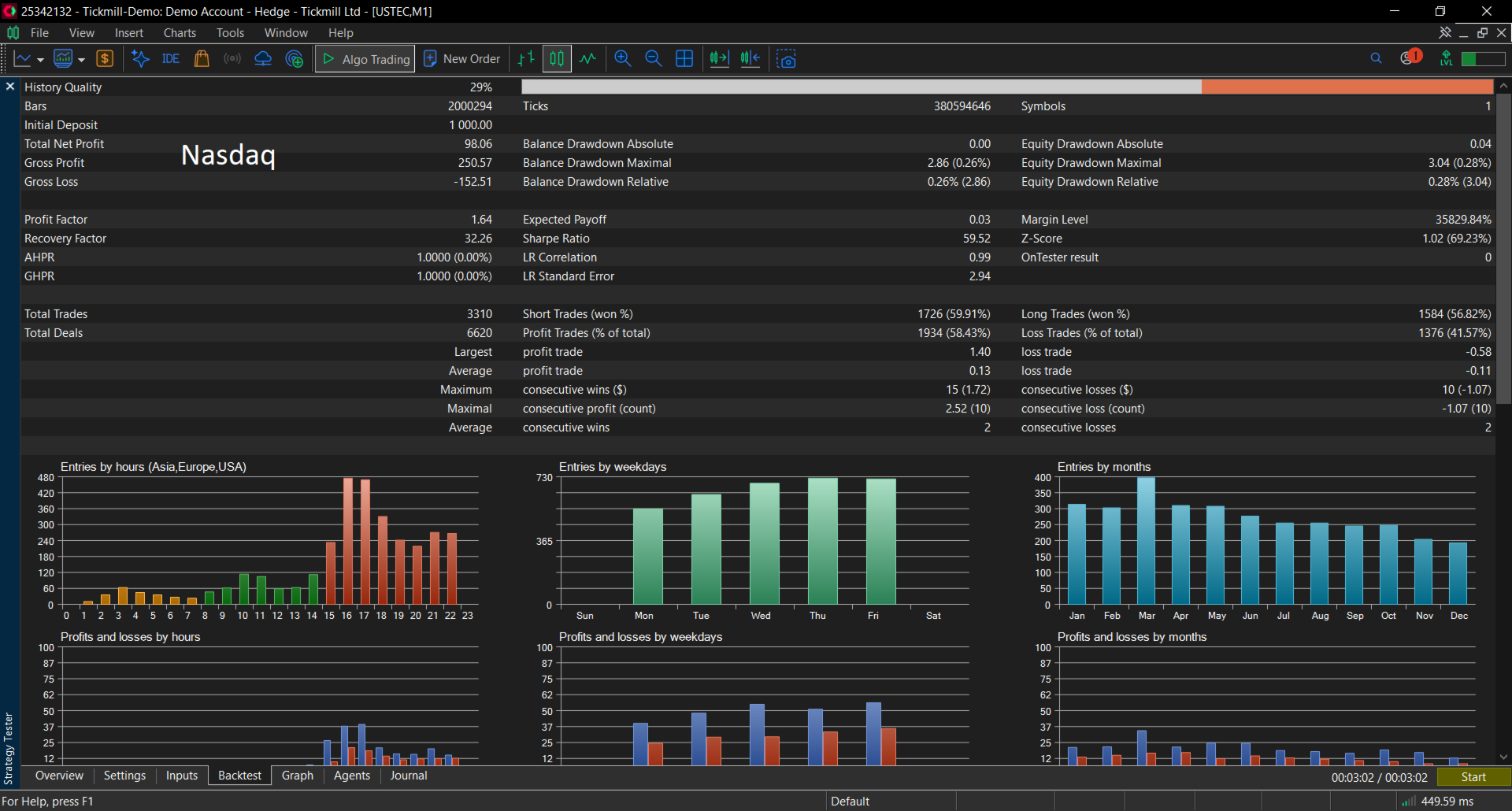Expand the Market Watch dropdown arrow
Image resolution: width=1512 pixels, height=811 pixels.
[x=80, y=60]
